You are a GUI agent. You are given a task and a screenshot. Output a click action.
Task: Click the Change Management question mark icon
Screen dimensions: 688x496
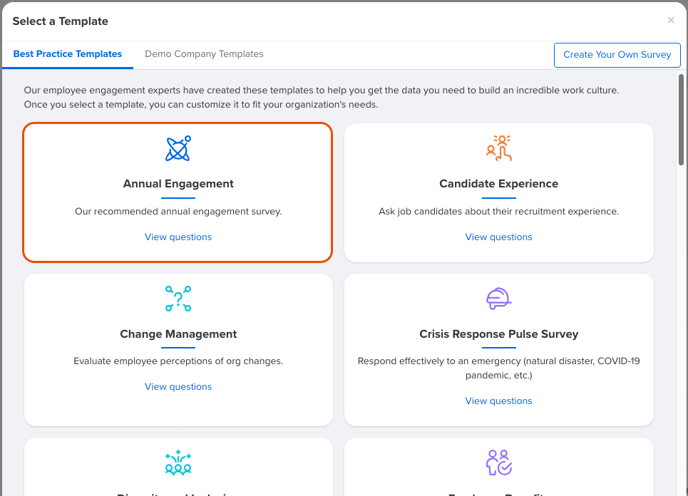pyautogui.click(x=178, y=298)
